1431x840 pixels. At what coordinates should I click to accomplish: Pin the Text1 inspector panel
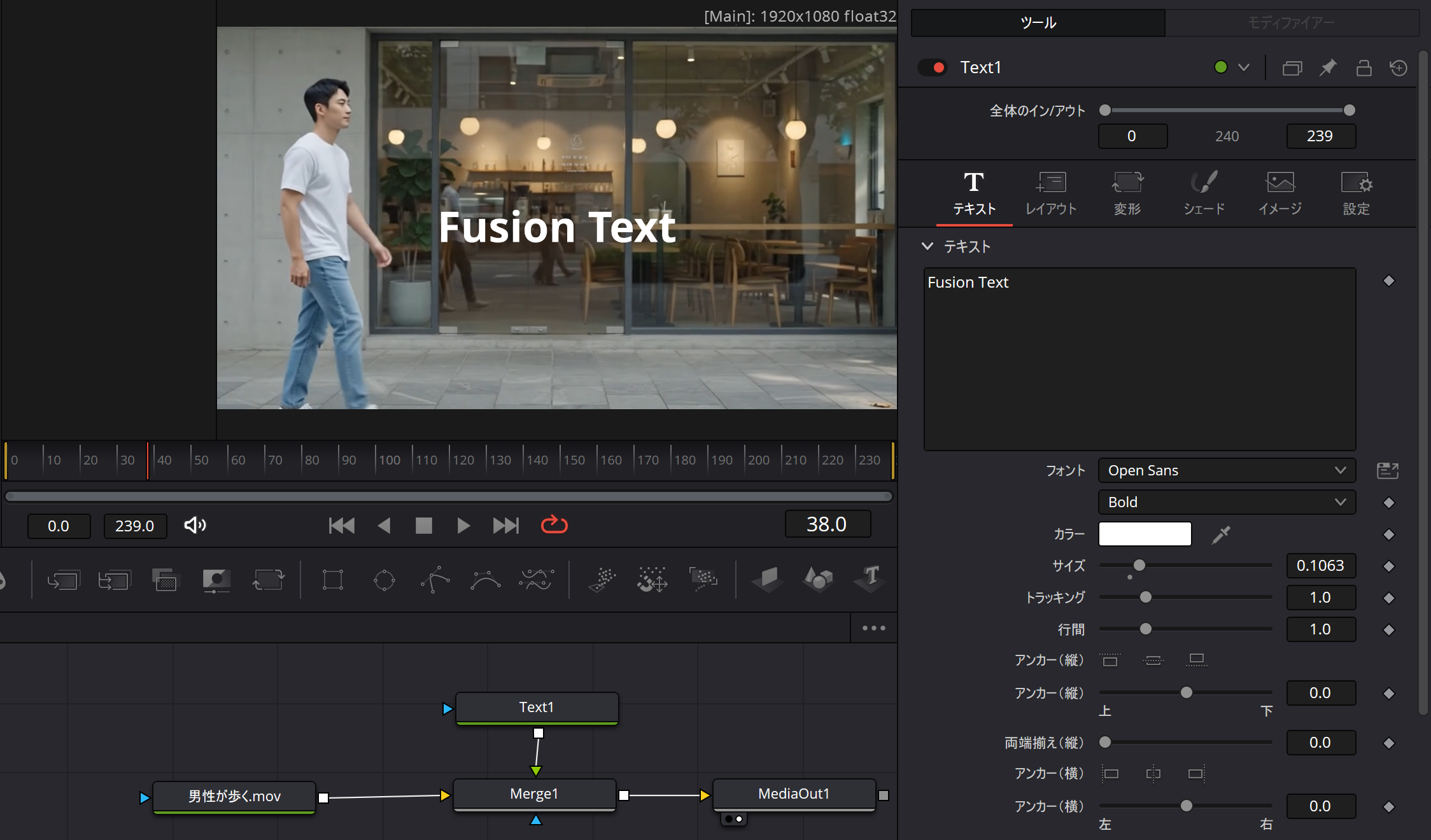coord(1328,67)
